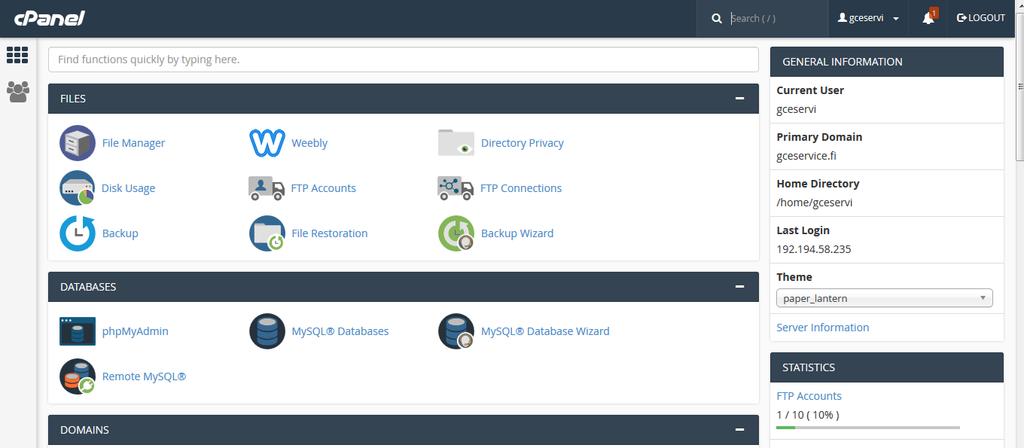Open the Server Information link
The image size is (1024, 448).
(822, 327)
